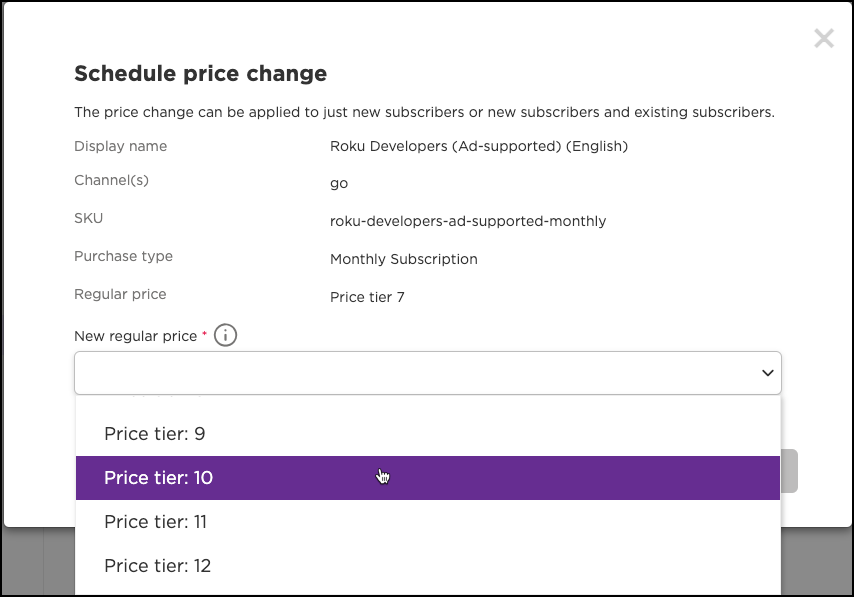The height and width of the screenshot is (597, 854).
Task: Click the channel value 'go'
Action: 339,184
